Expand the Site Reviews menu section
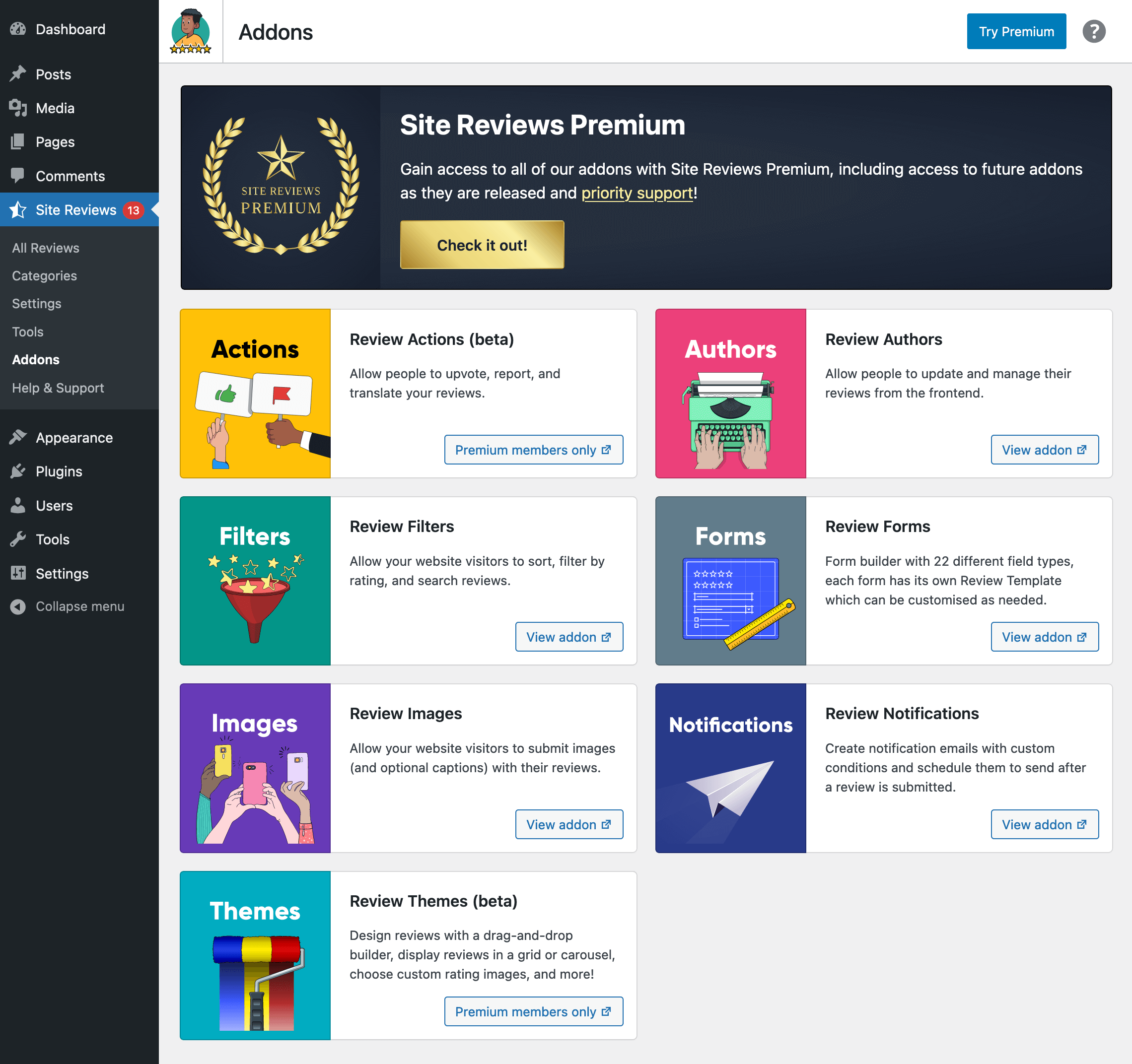This screenshot has height=1064, width=1132. pos(76,209)
